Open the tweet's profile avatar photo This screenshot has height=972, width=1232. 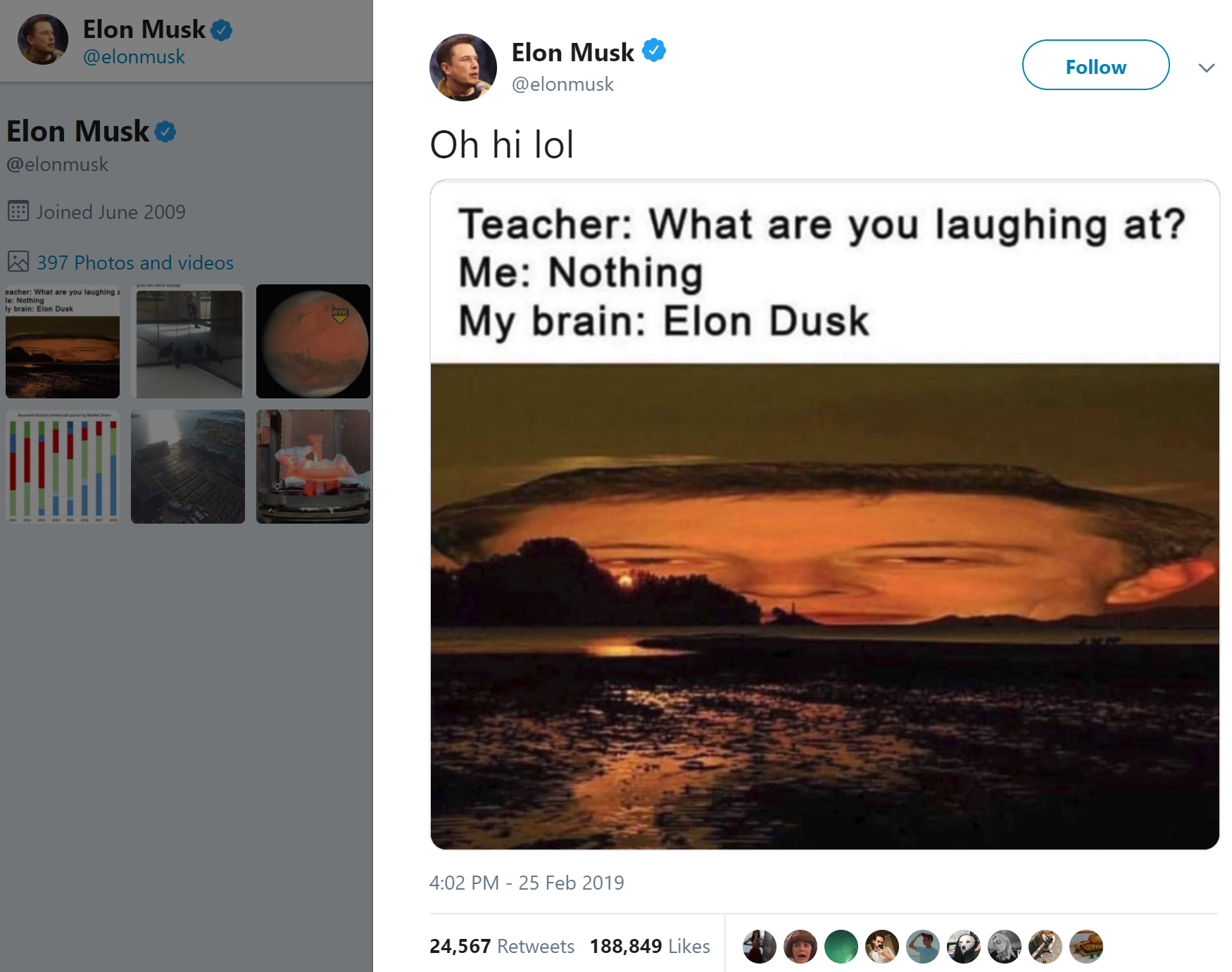point(463,68)
